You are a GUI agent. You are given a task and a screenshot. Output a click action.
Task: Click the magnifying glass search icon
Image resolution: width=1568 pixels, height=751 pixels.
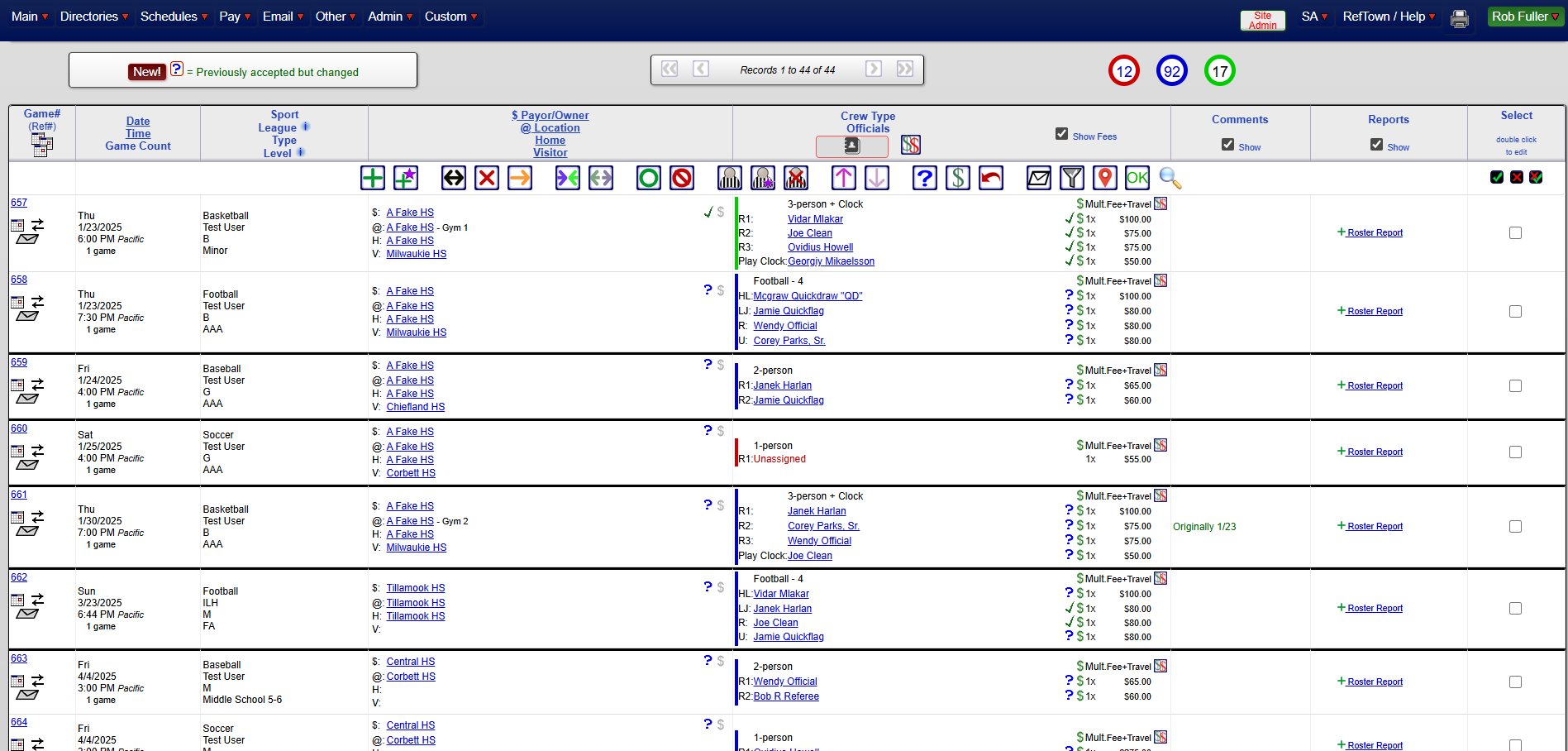coord(1170,177)
